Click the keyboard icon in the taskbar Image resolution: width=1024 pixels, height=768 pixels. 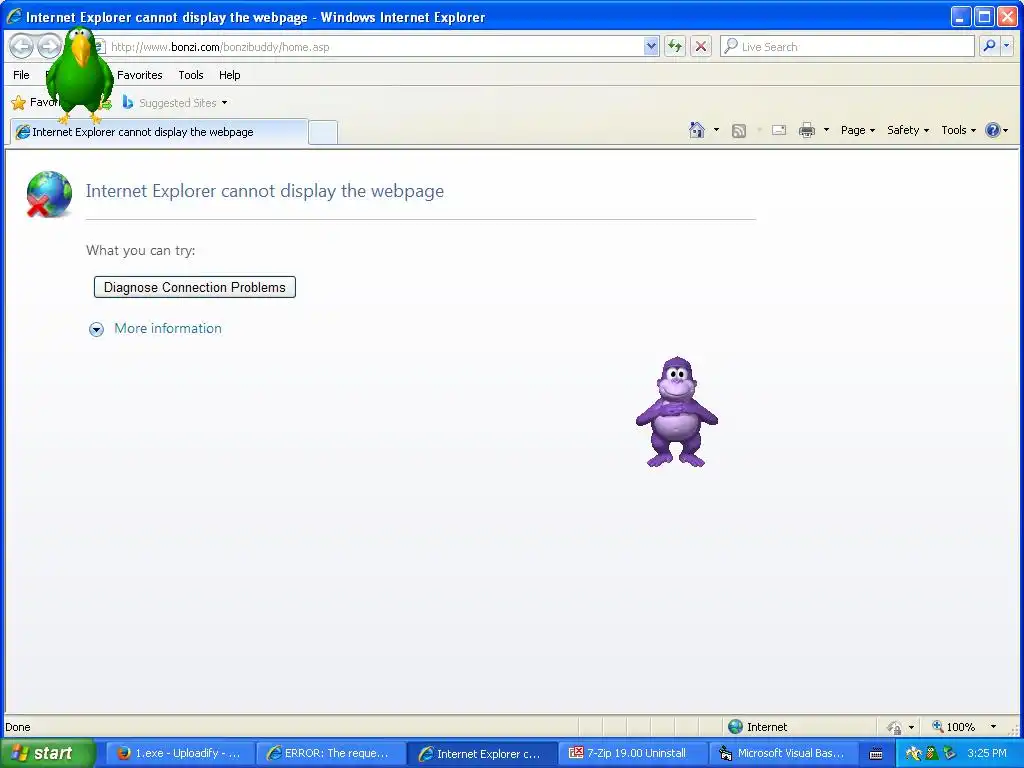[x=876, y=754]
